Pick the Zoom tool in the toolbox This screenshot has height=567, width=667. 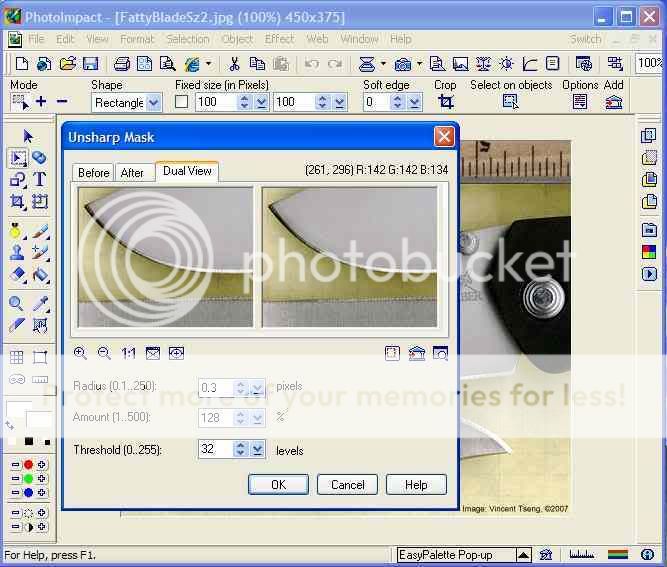point(17,303)
